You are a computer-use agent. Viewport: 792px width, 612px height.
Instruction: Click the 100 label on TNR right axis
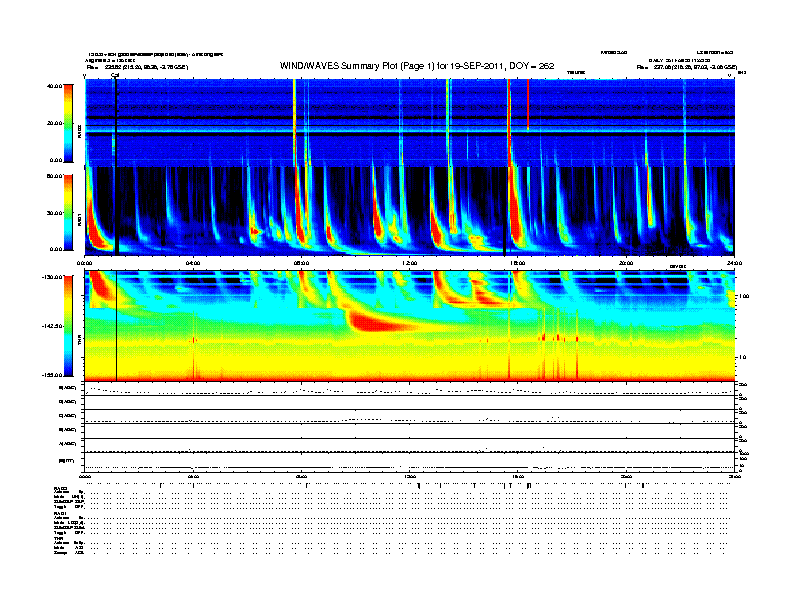[x=743, y=296]
